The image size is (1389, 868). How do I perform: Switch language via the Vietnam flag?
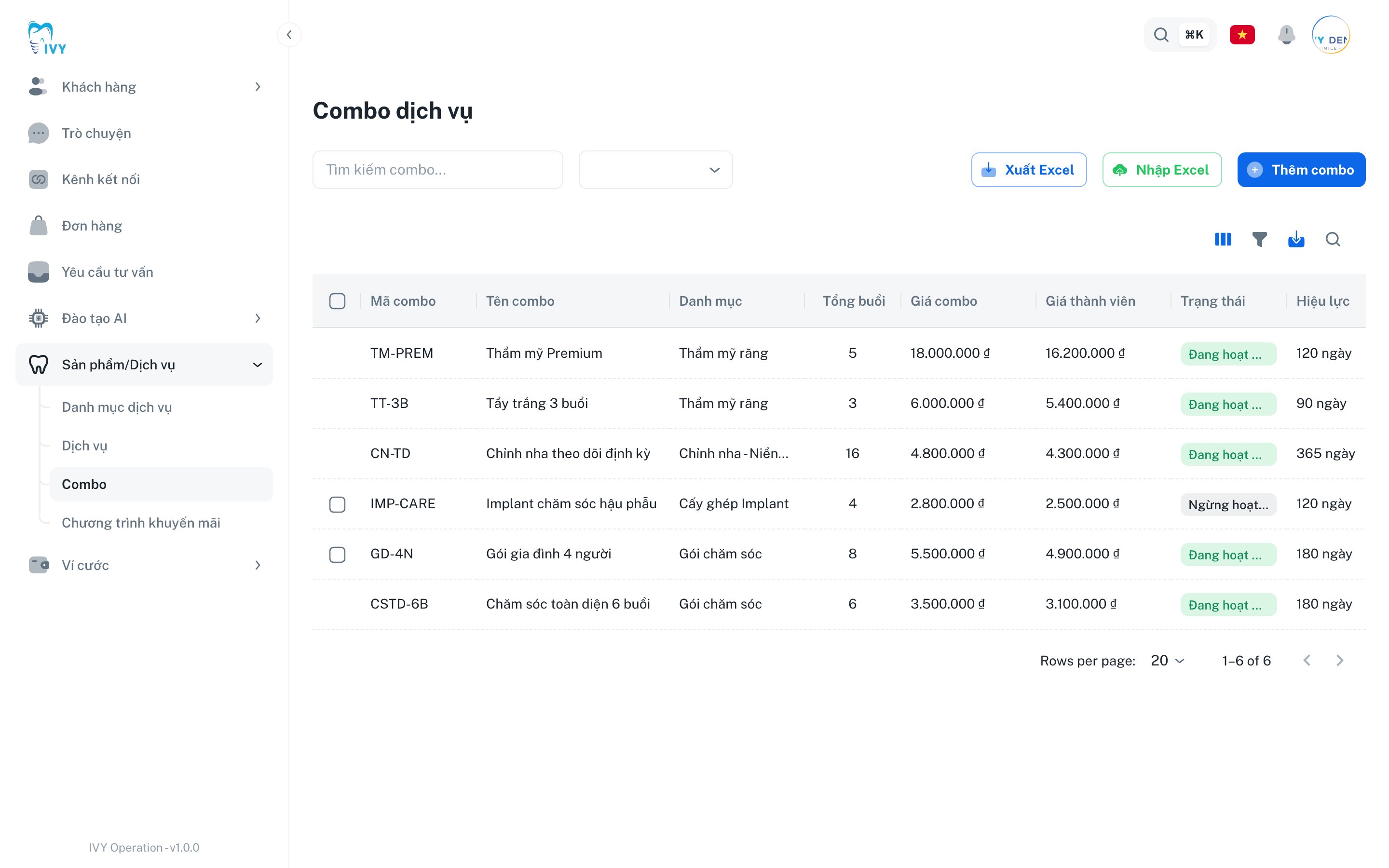(1242, 34)
